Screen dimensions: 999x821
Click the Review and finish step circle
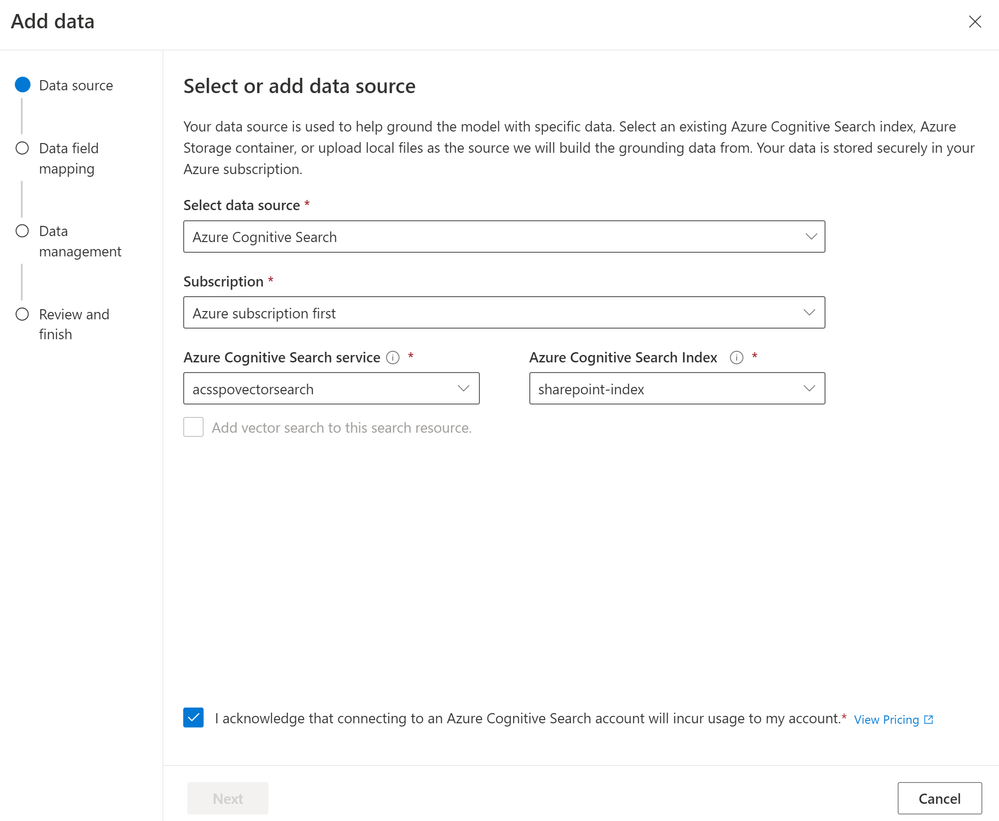coord(22,314)
